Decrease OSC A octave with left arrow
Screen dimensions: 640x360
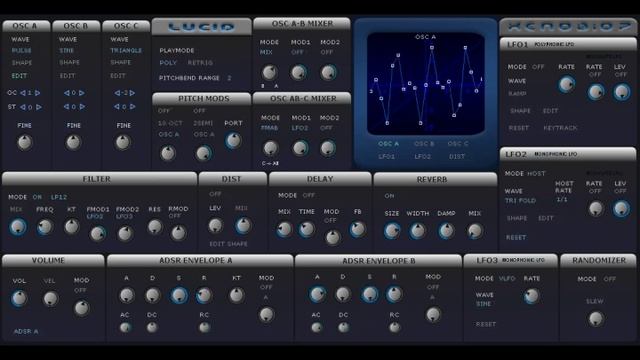point(23,93)
